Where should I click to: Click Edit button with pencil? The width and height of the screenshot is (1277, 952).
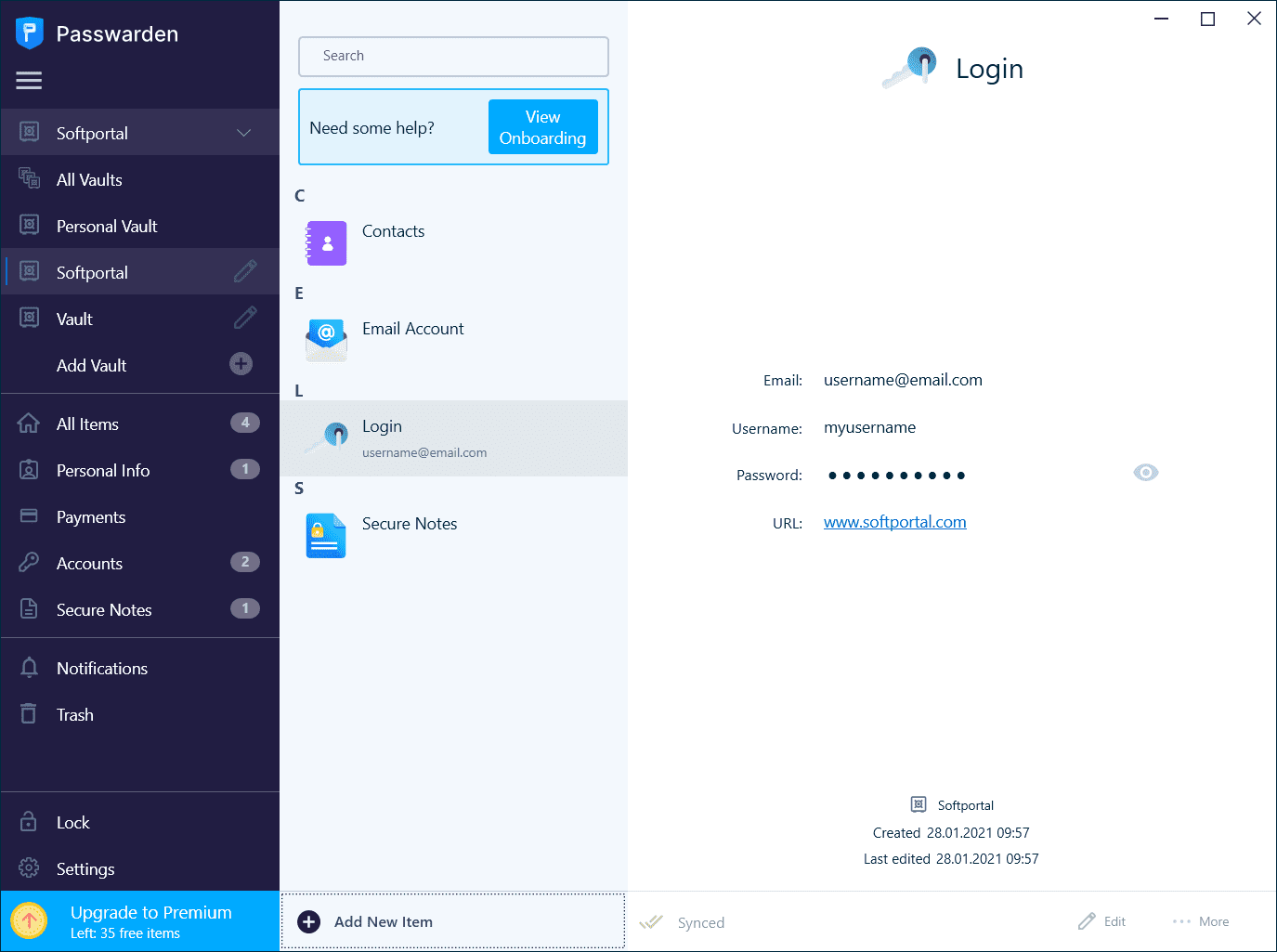pyautogui.click(x=1101, y=921)
